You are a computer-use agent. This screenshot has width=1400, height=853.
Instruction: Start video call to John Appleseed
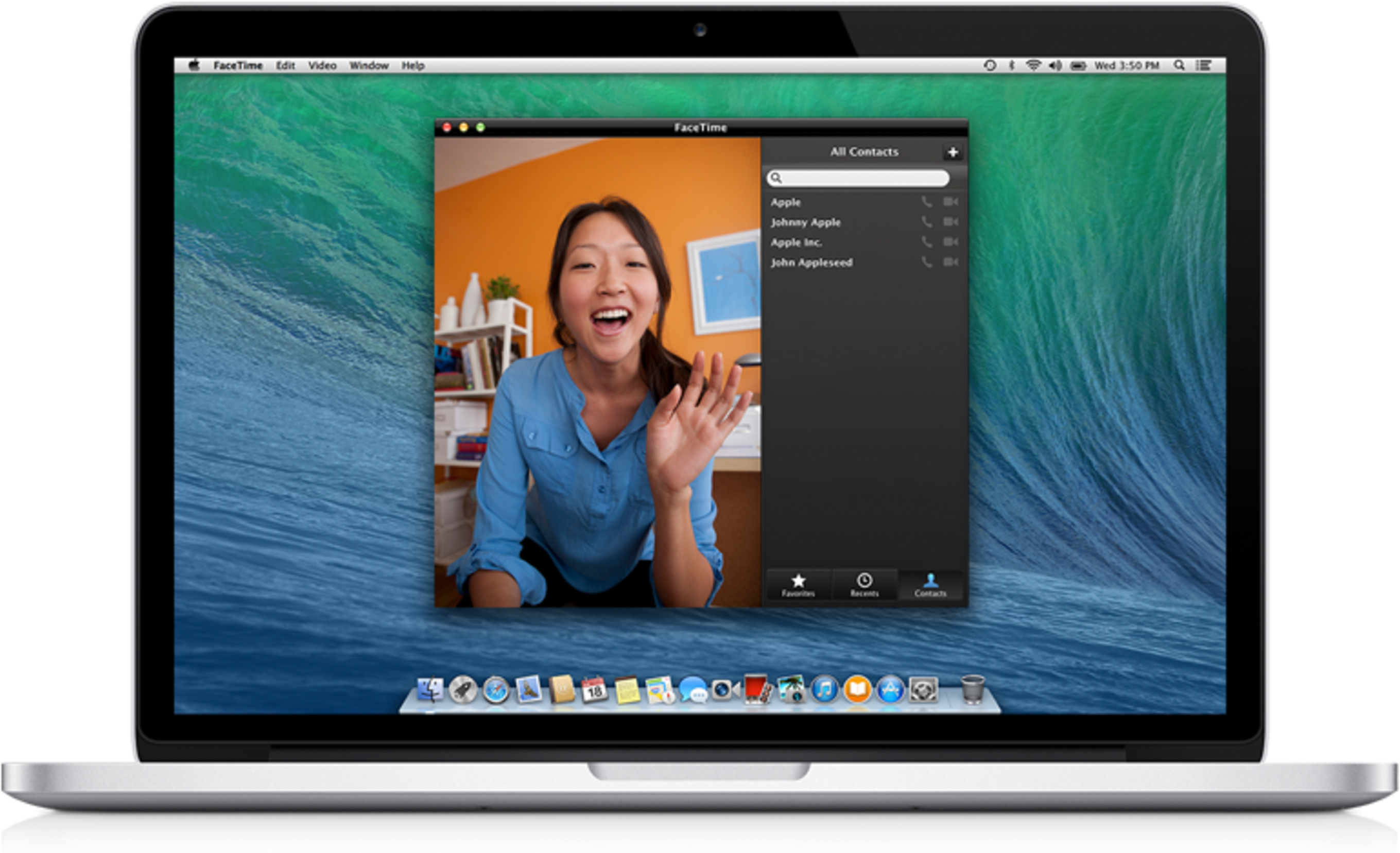950,262
